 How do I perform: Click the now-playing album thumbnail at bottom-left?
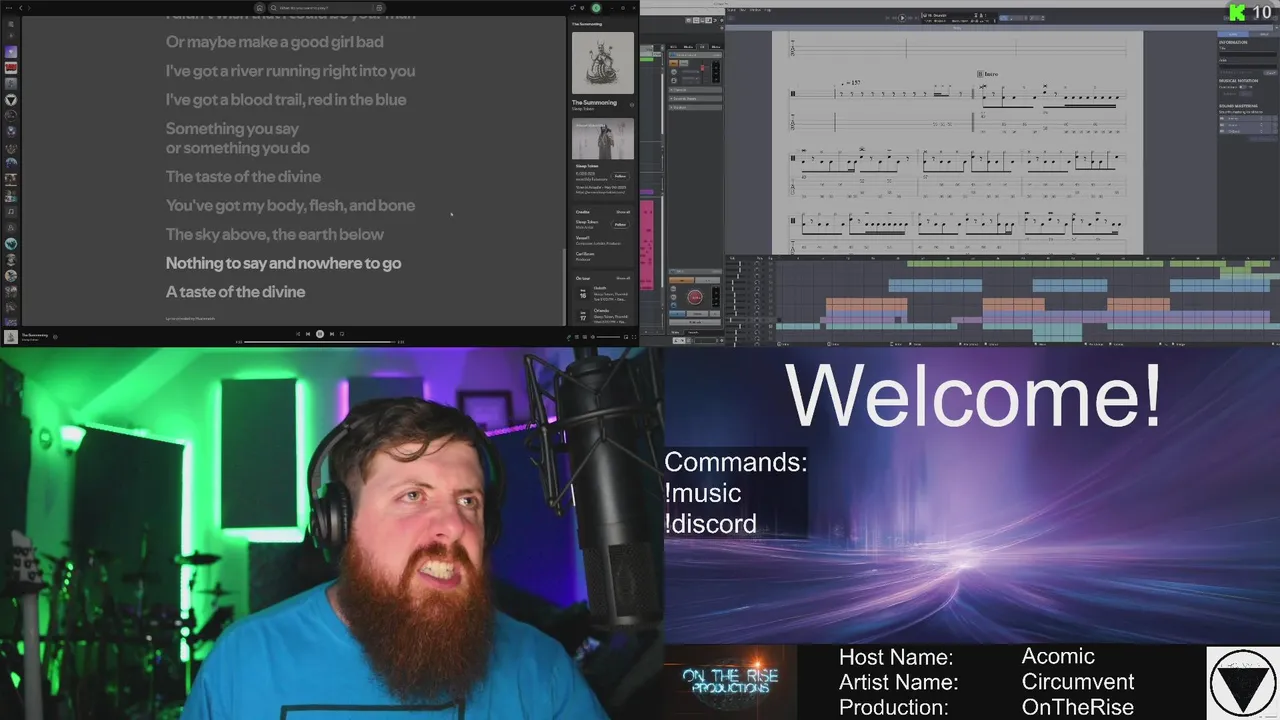point(11,337)
